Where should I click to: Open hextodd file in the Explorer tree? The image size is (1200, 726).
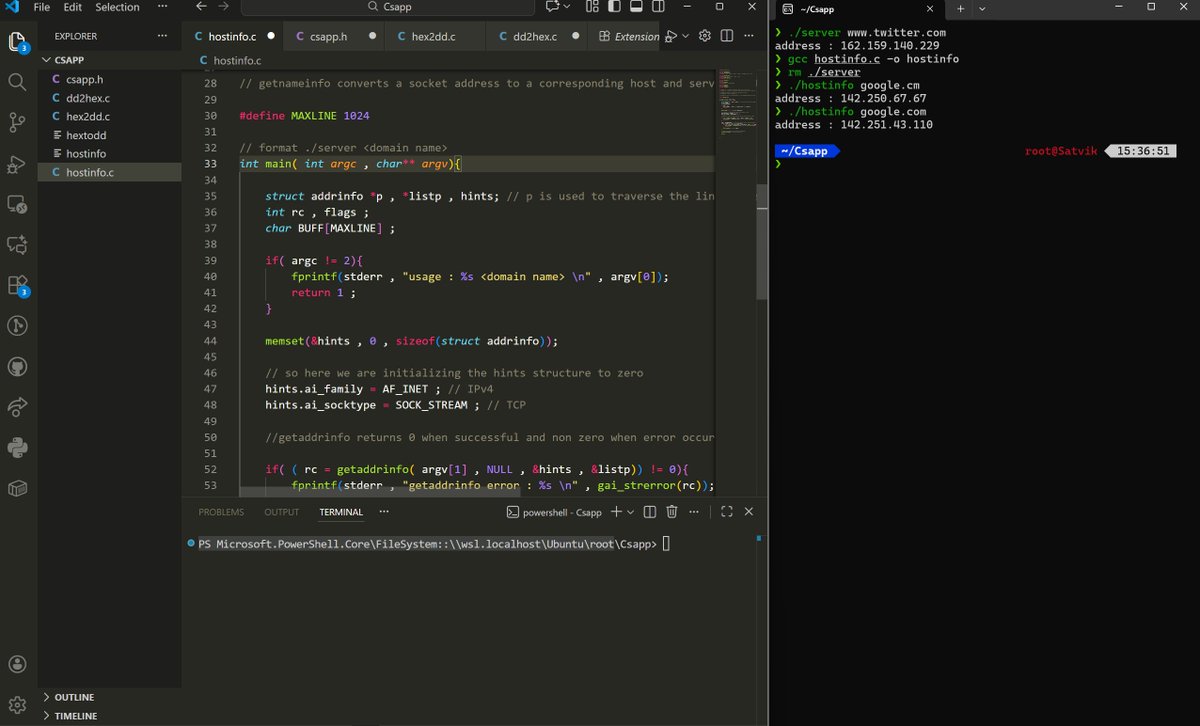[x=110, y=135]
